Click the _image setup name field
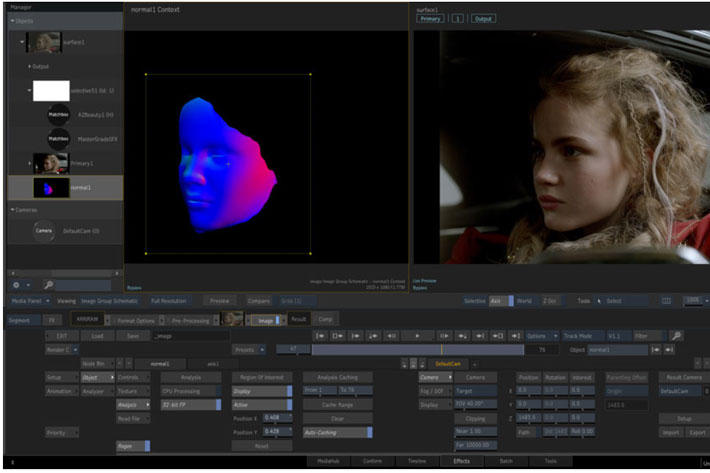710x473 pixels. point(191,336)
